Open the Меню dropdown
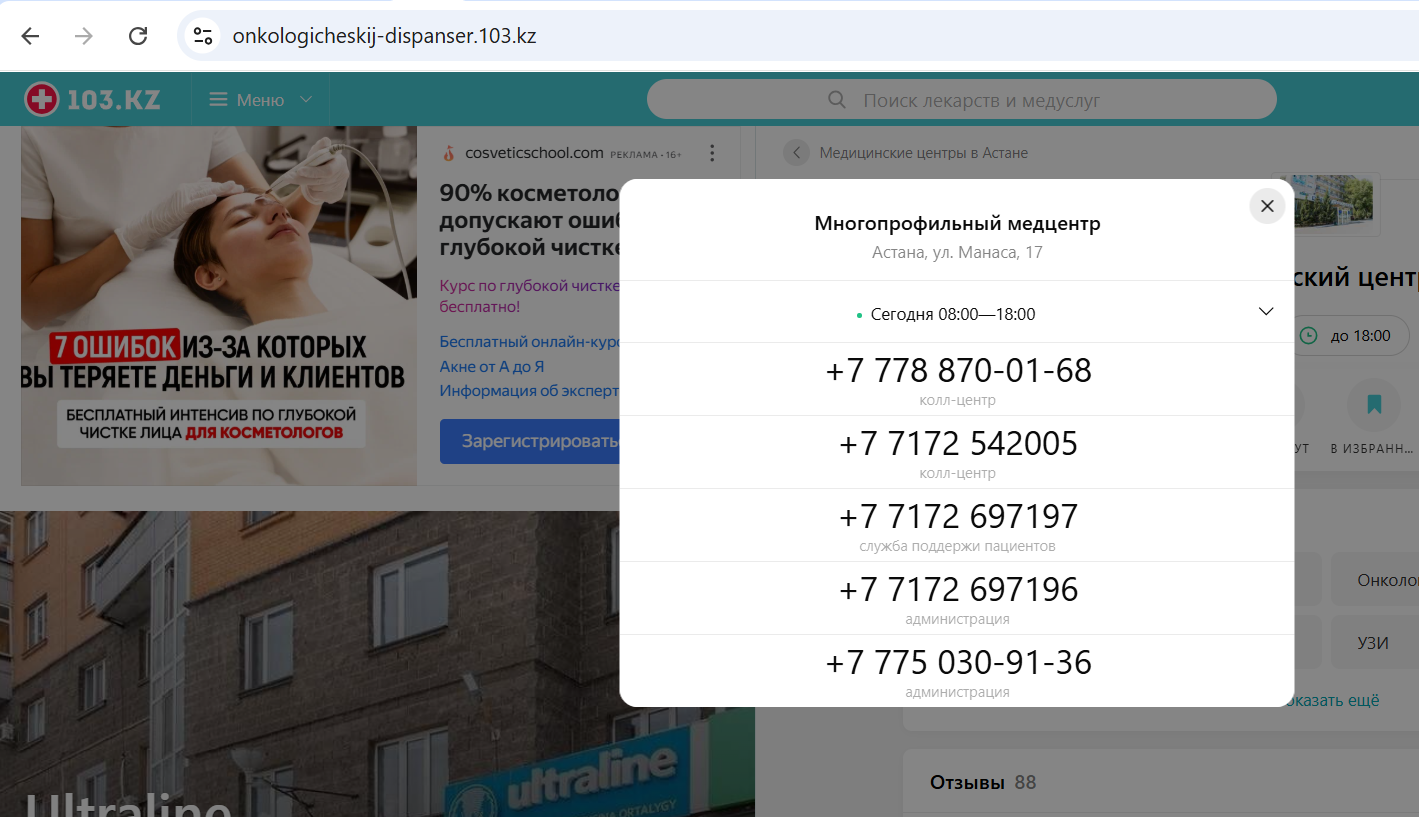This screenshot has width=1419, height=817. click(x=260, y=100)
